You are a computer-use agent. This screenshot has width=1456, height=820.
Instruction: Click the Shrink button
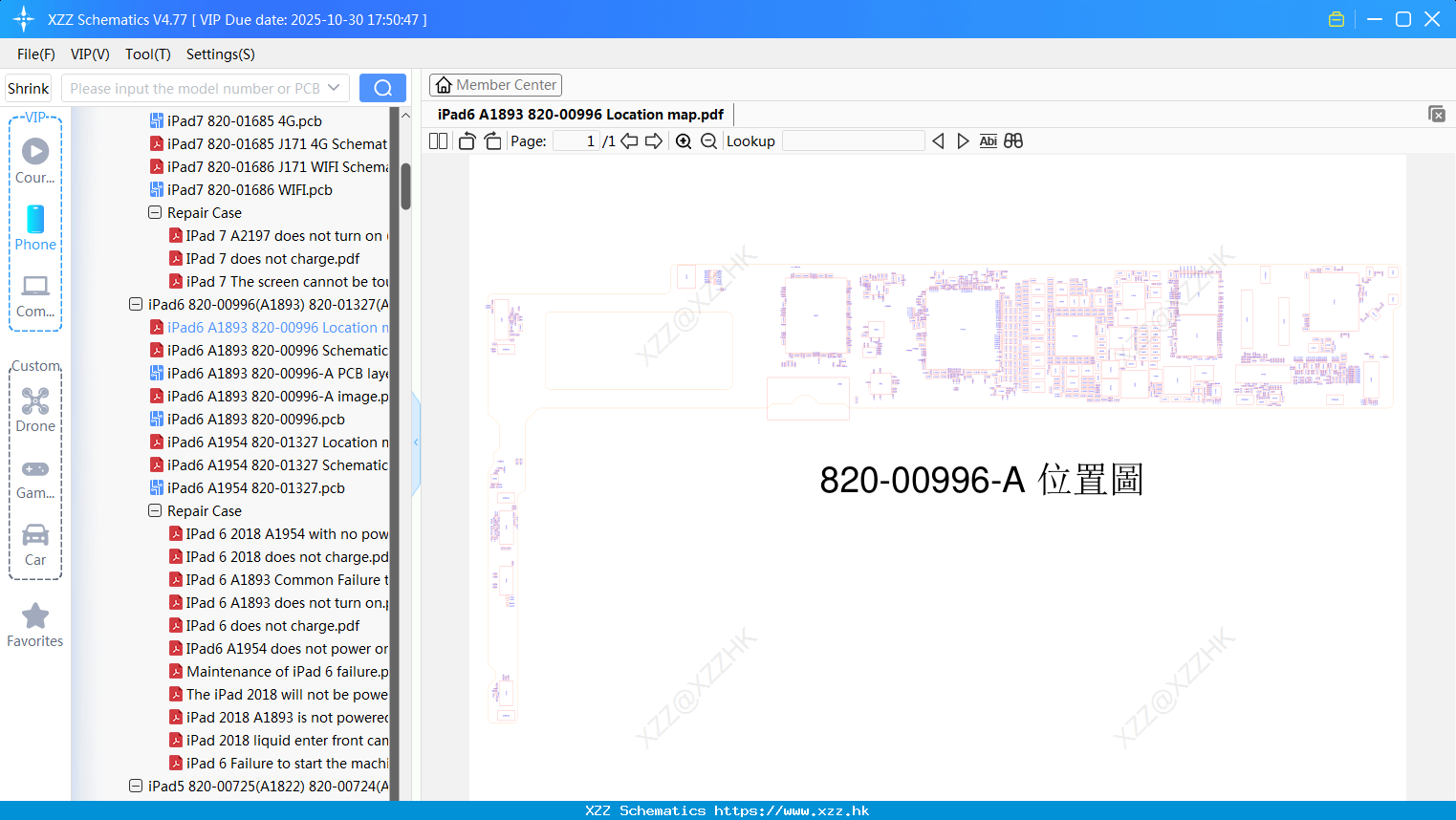[29, 88]
